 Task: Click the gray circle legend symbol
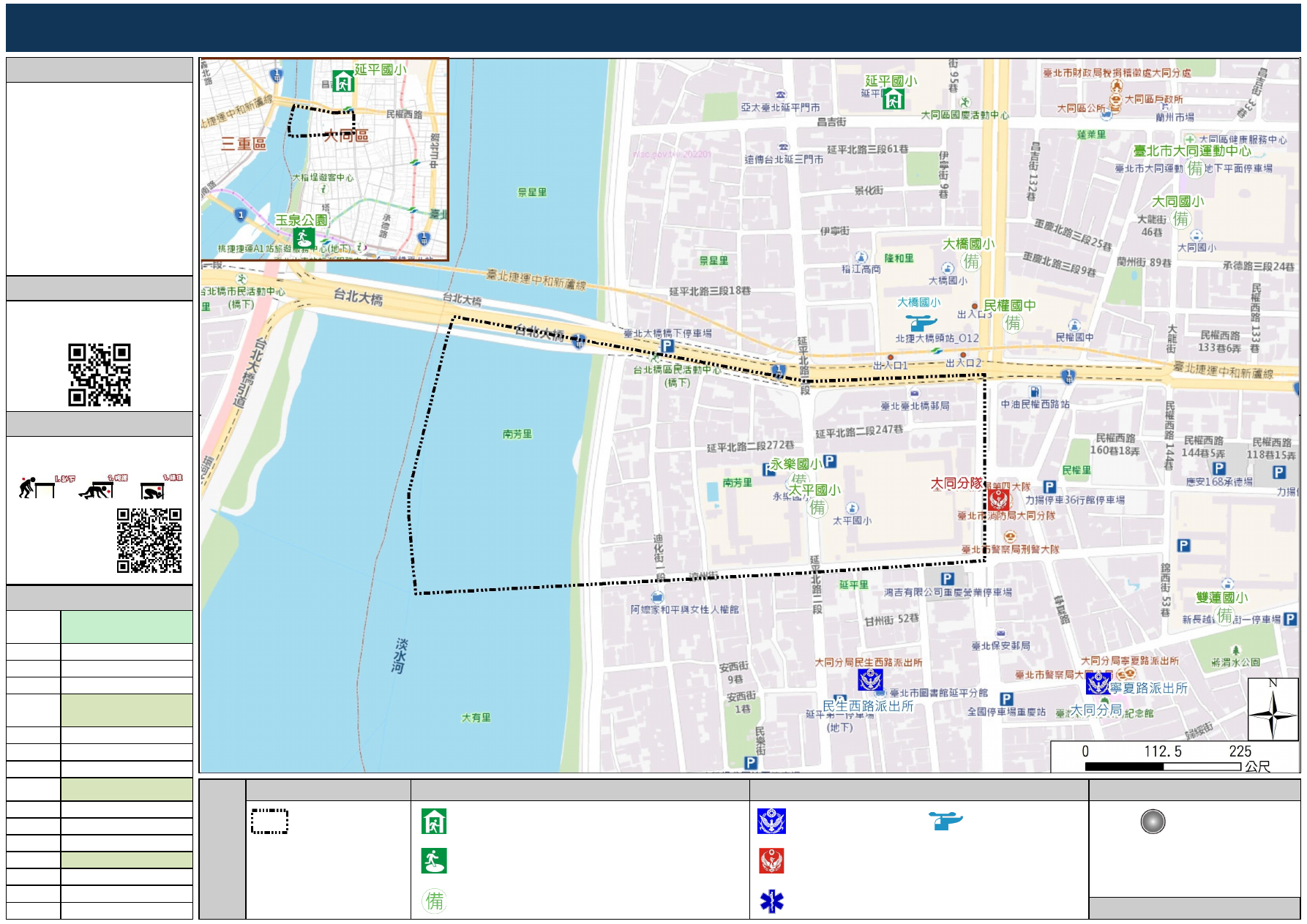click(1153, 822)
